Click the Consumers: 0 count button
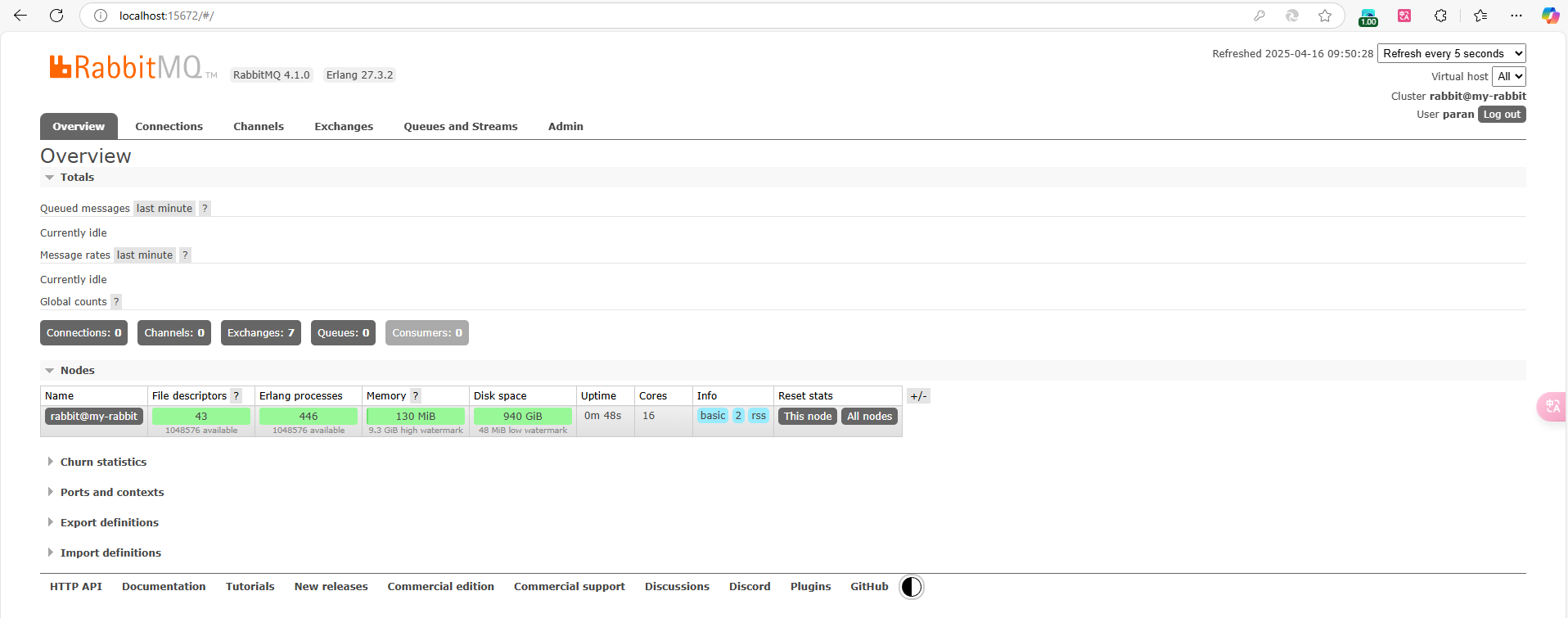Viewport: 1568px width, 618px height. (x=427, y=333)
